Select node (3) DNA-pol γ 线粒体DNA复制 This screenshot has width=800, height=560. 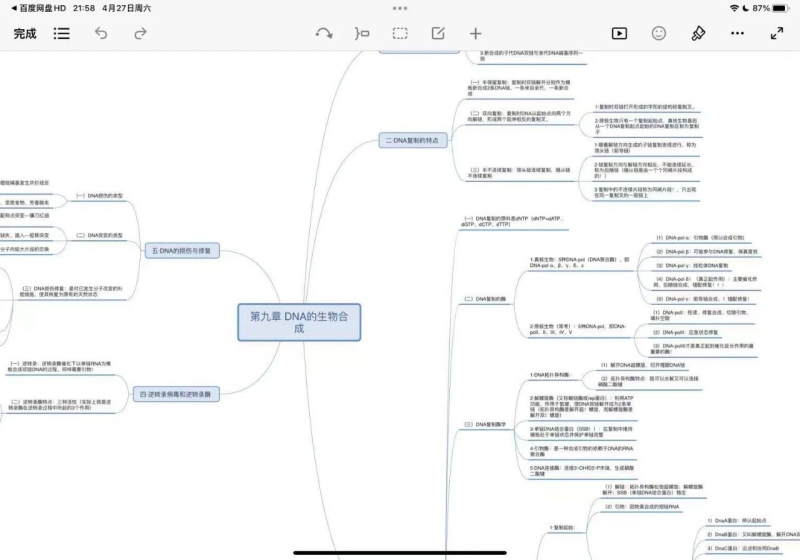[692, 266]
